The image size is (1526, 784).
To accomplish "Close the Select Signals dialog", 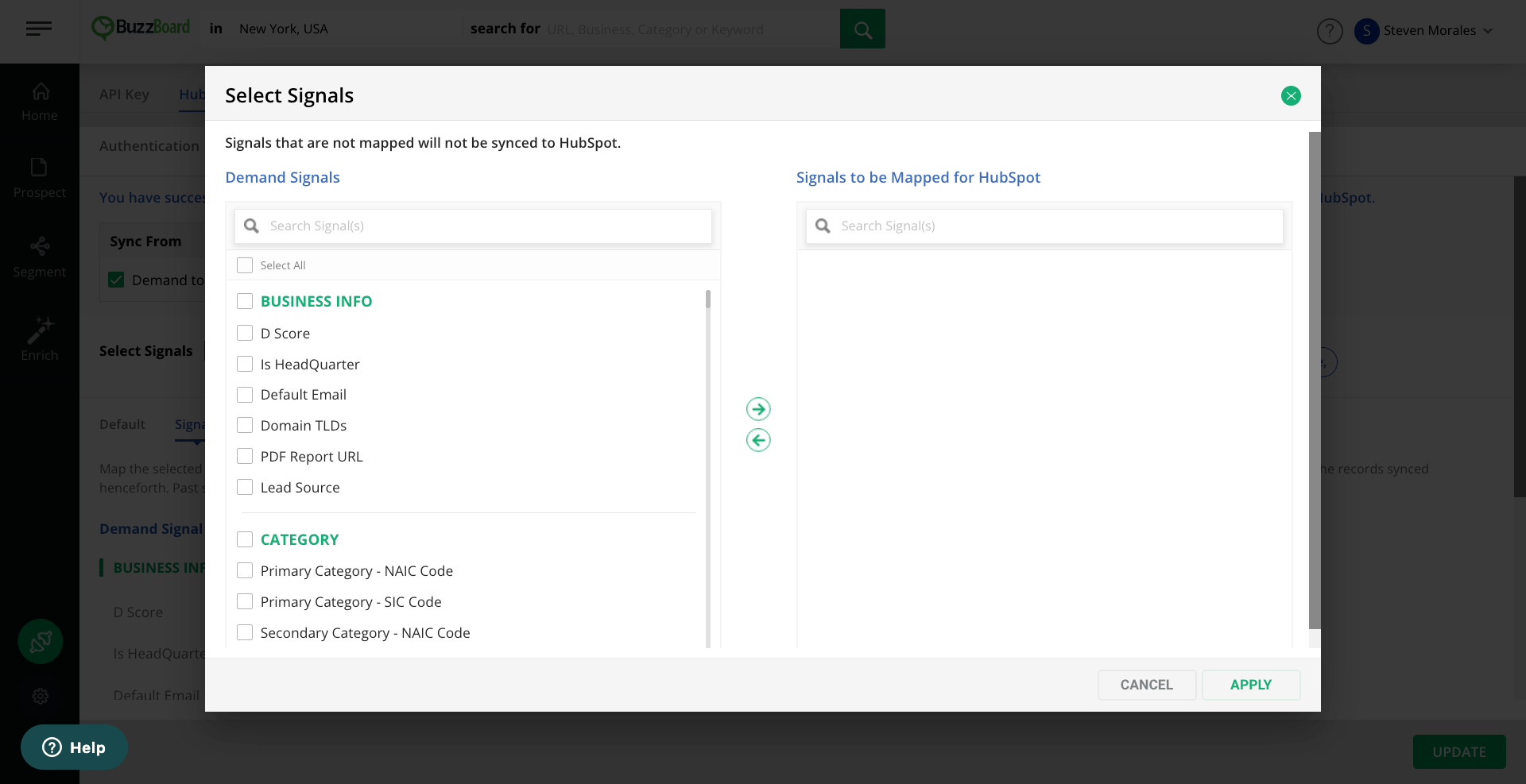I will 1291,96.
